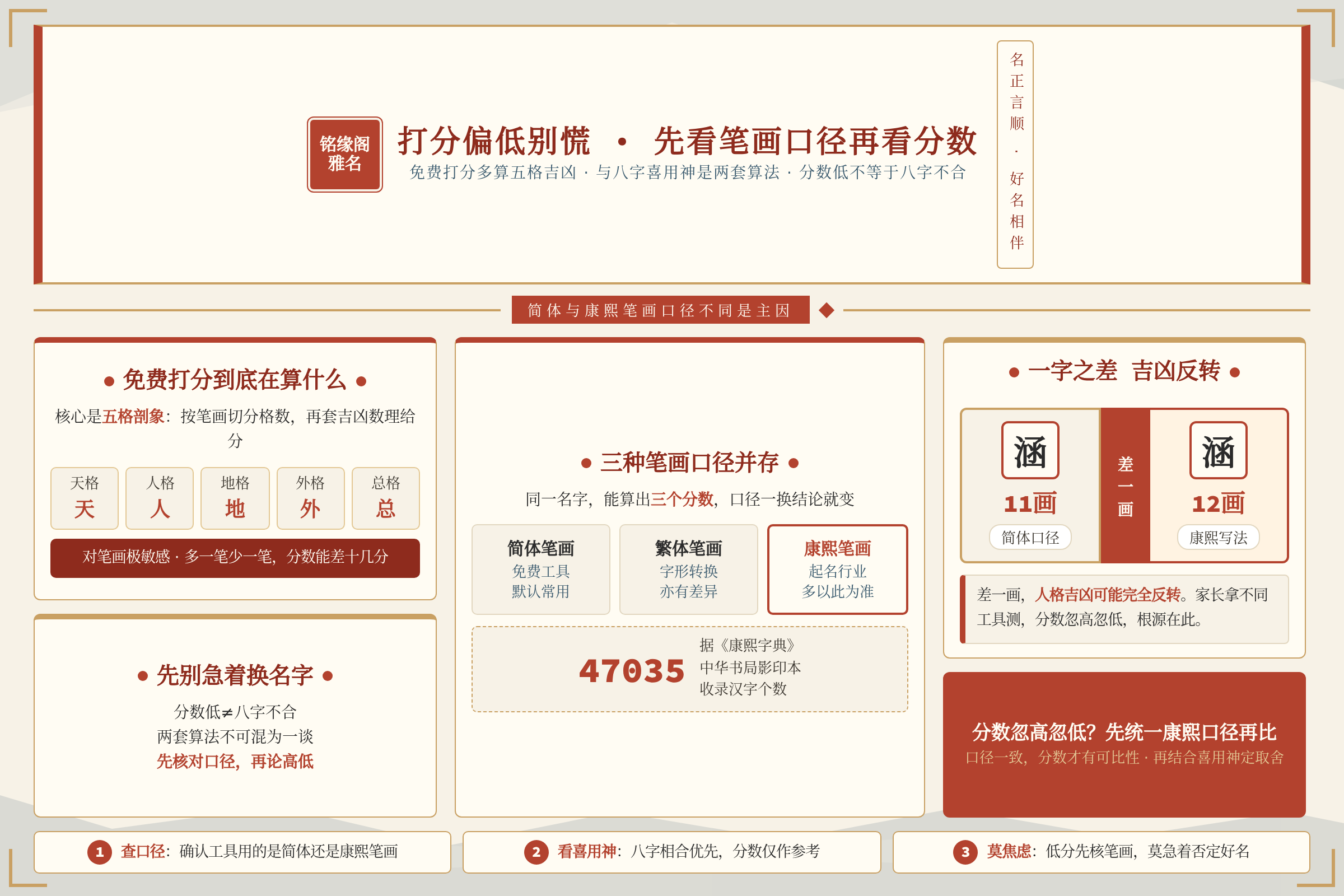
Task: Click heading 先别急着换名字
Action: (x=235, y=675)
